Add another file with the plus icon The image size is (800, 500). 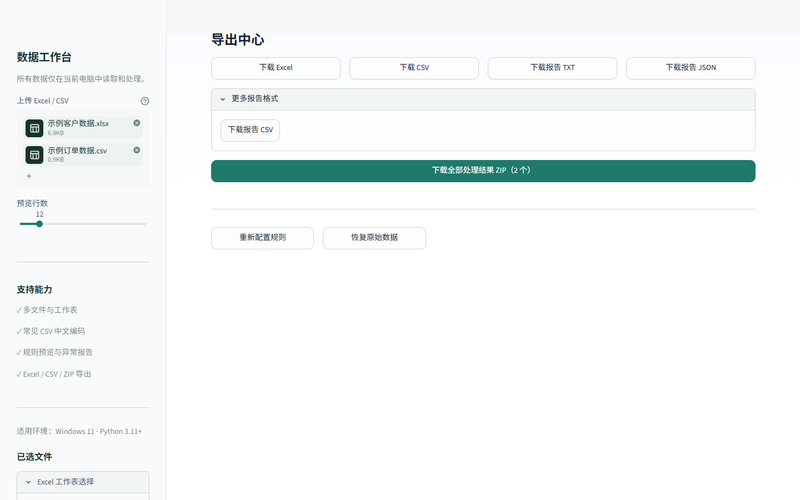pos(29,176)
